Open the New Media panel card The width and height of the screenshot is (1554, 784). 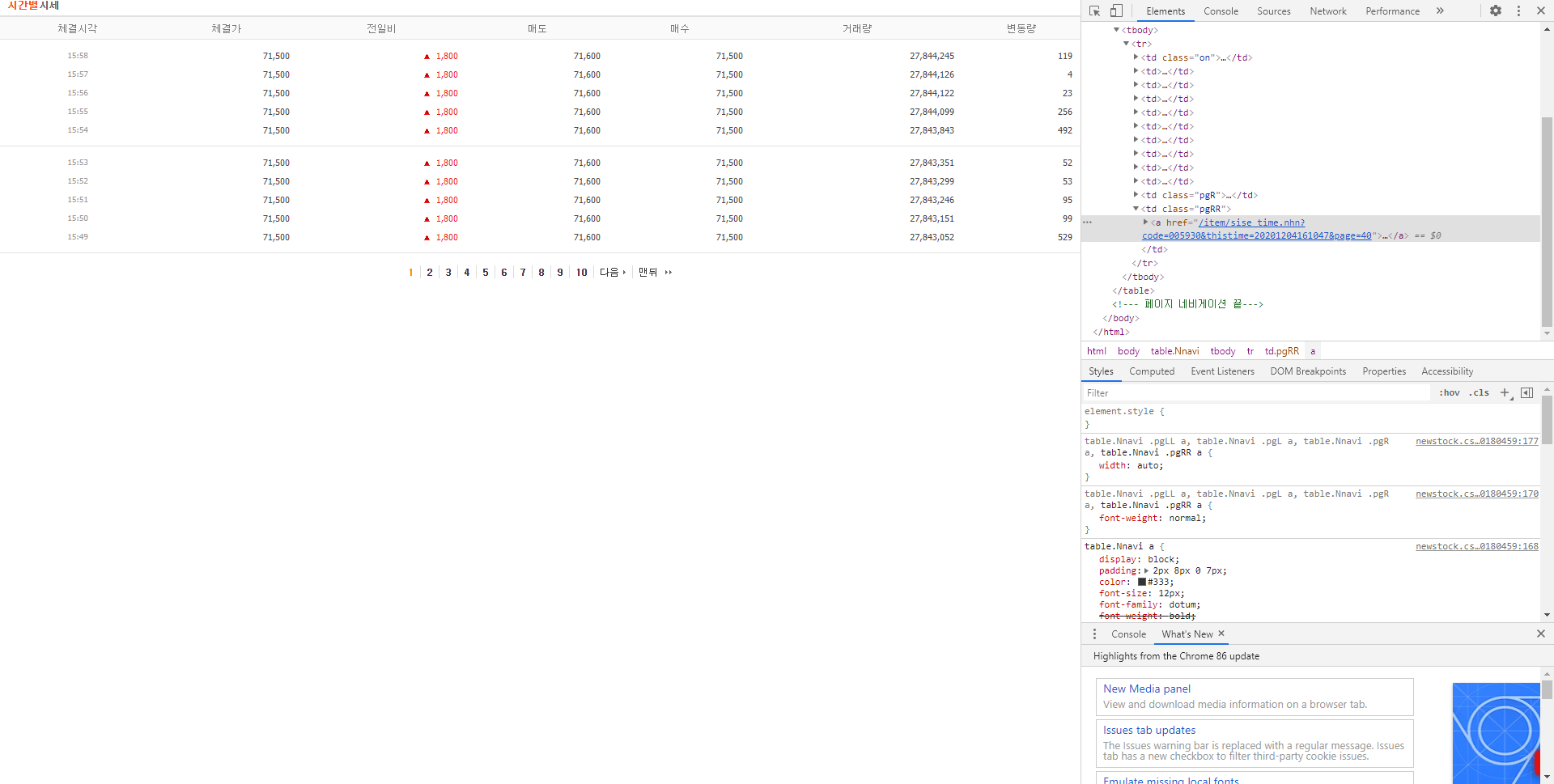[x=1255, y=697]
